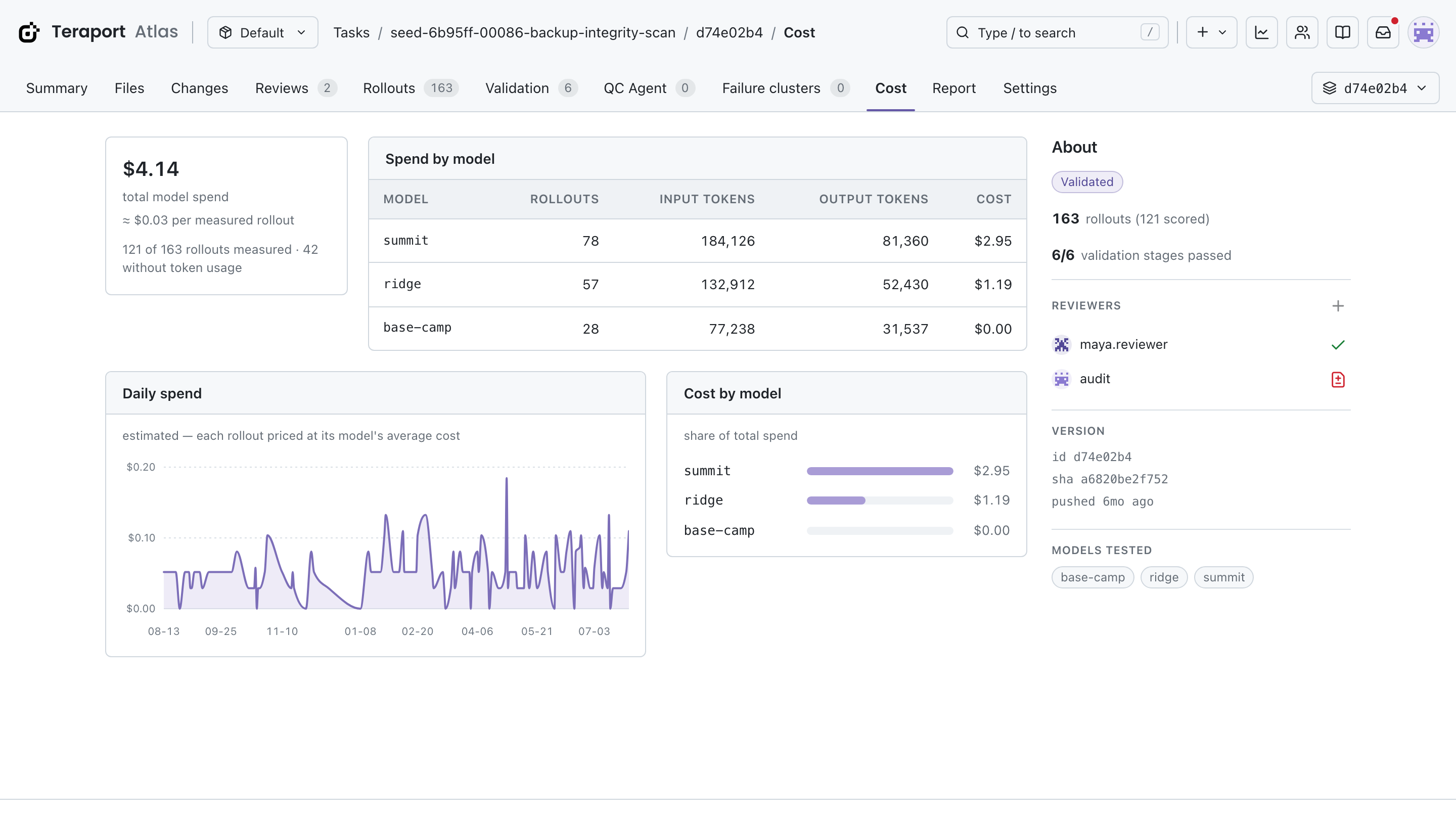
Task: Select the ridge row in Spend by model
Action: pyautogui.click(x=697, y=284)
